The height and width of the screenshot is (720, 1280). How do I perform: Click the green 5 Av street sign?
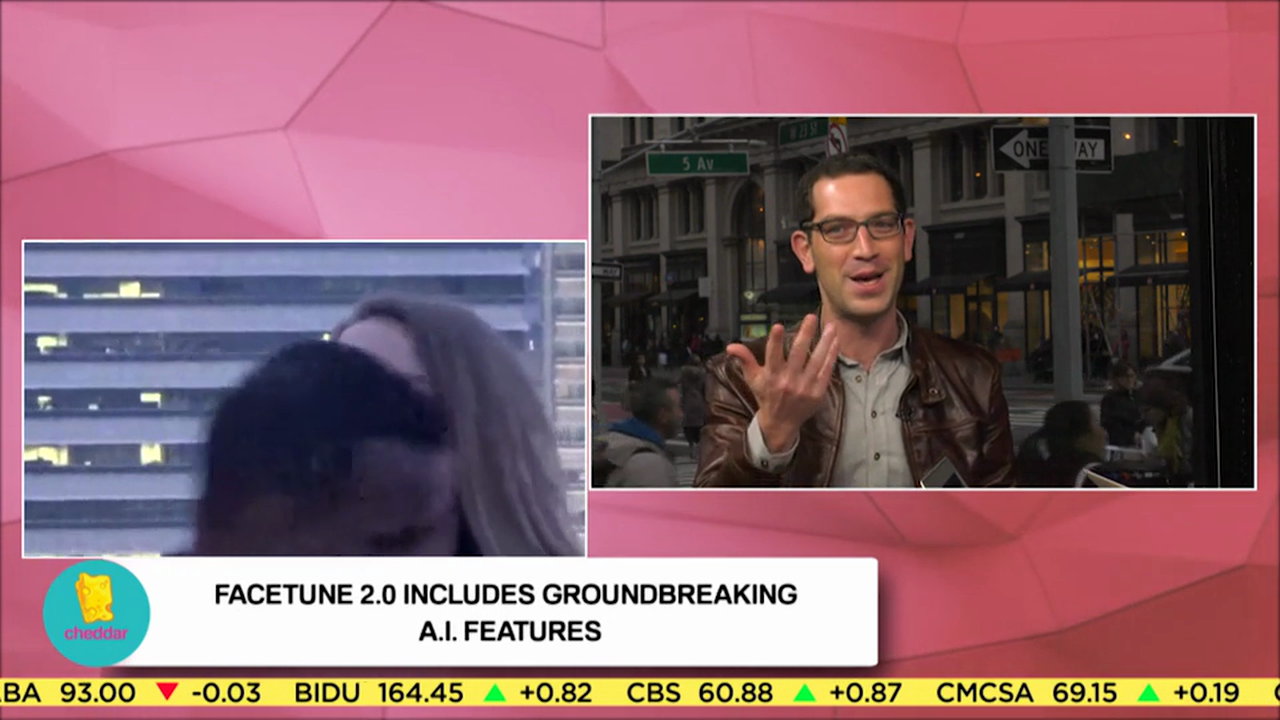click(x=697, y=162)
